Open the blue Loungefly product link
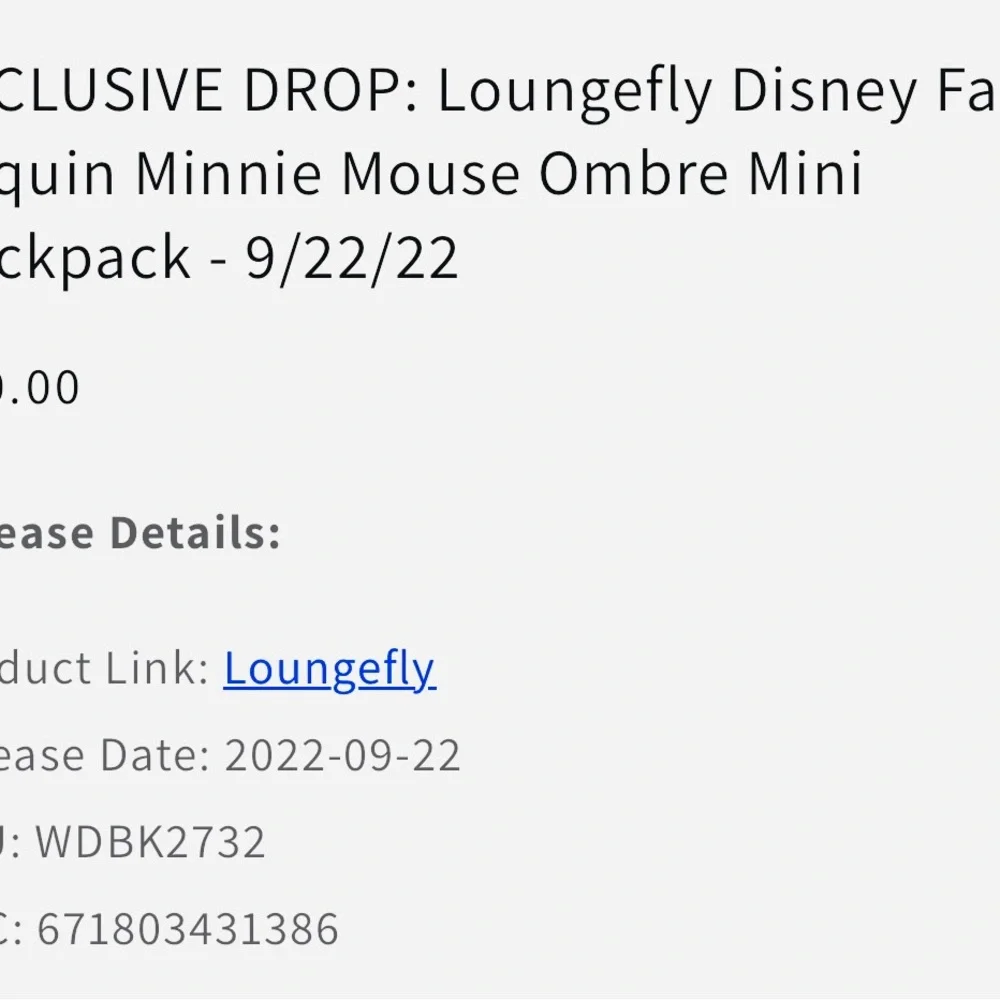This screenshot has height=1000, width=1000. (329, 669)
